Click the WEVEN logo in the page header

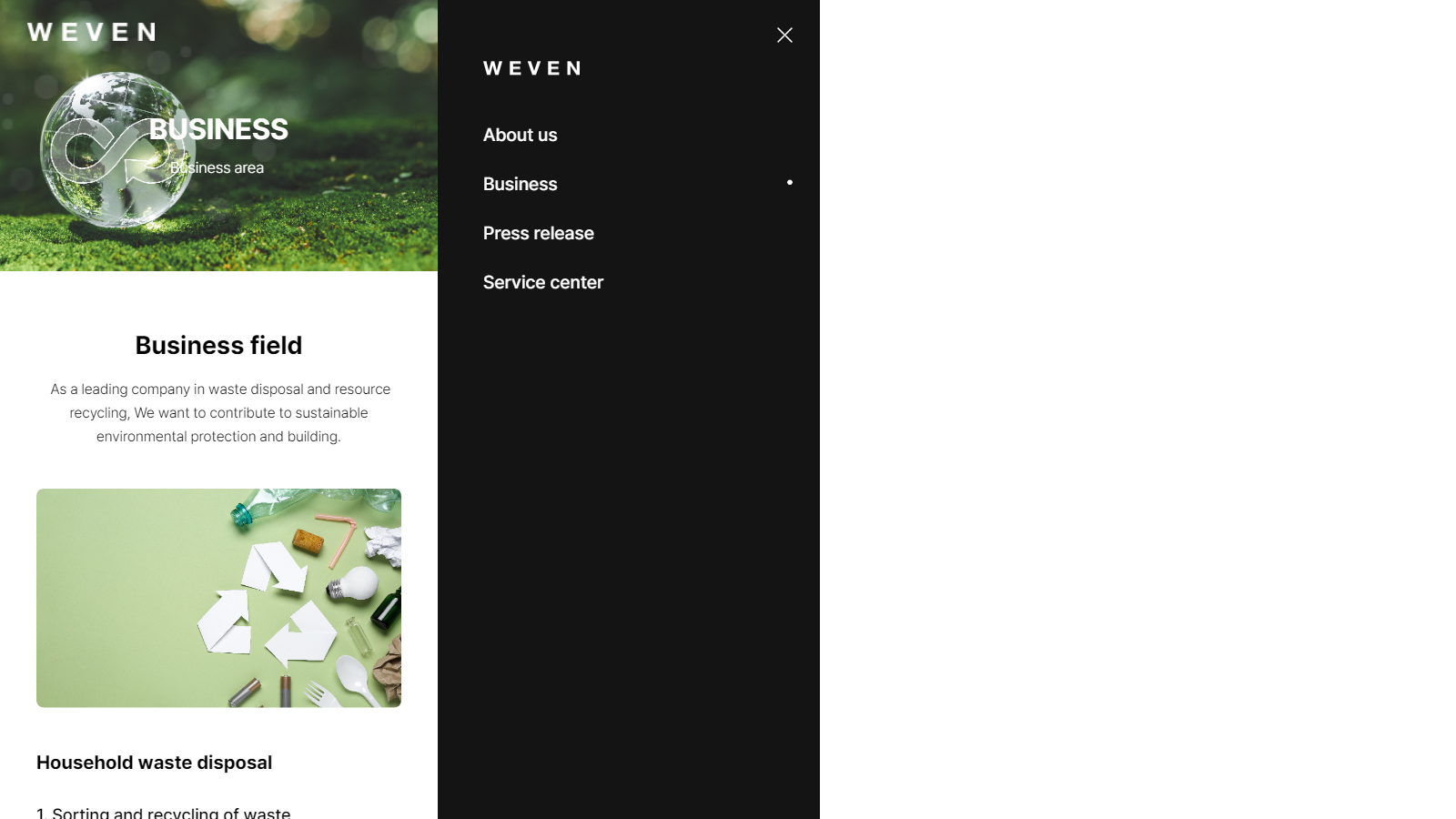click(x=91, y=32)
